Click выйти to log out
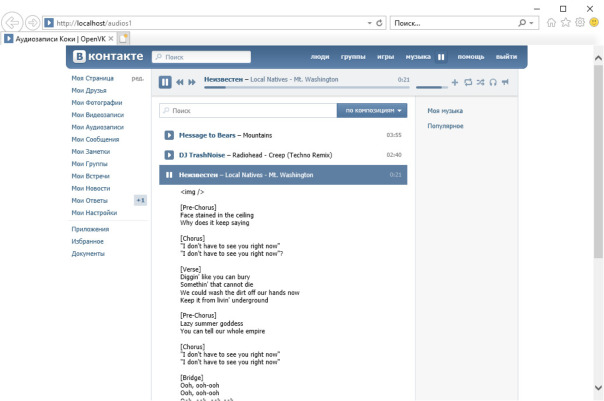Viewport: 604px width, 401px height. [506, 57]
